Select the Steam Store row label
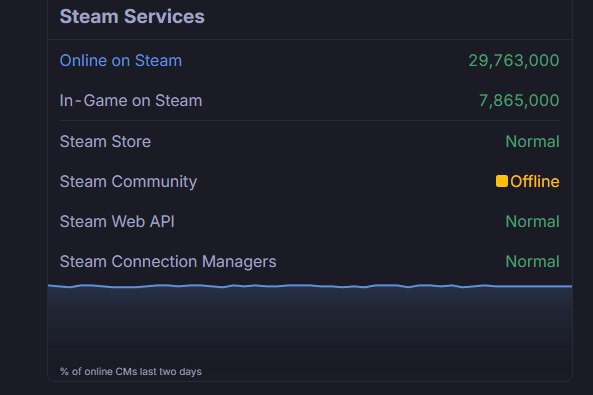This screenshot has height=395, width=593. coord(105,142)
